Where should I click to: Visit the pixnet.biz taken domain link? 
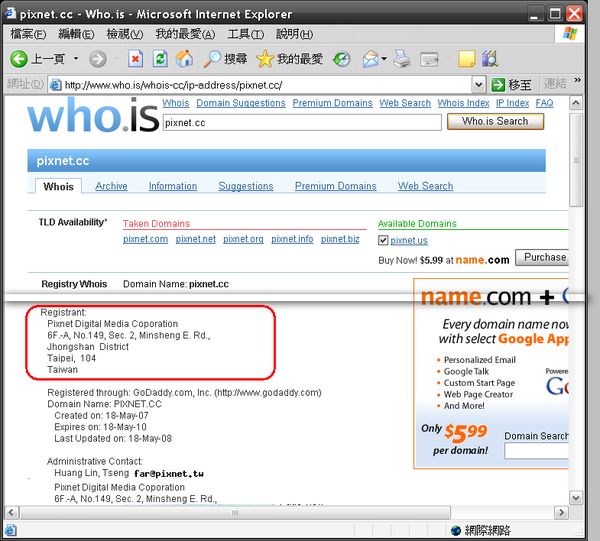point(340,239)
